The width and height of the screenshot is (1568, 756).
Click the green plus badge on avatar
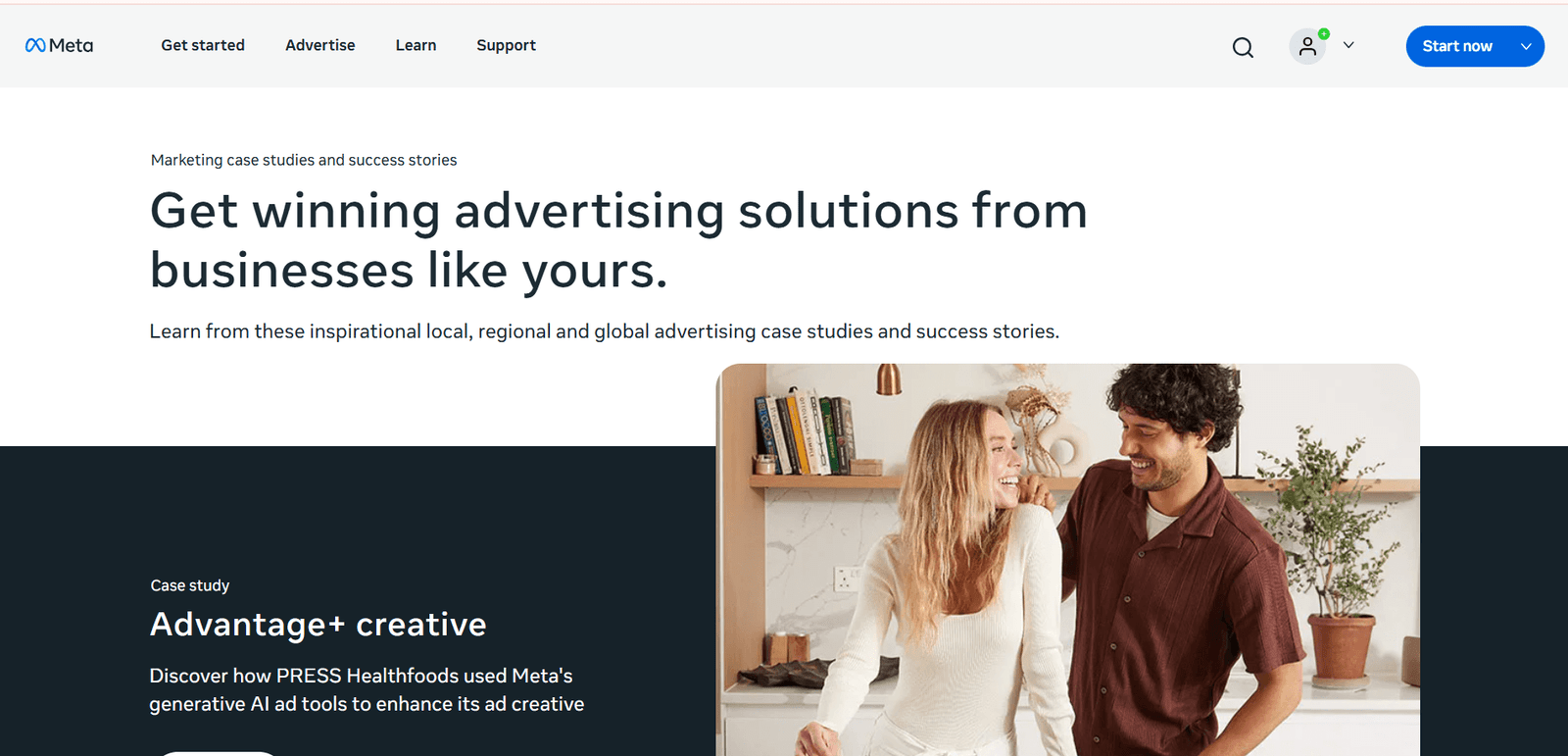tap(1324, 33)
